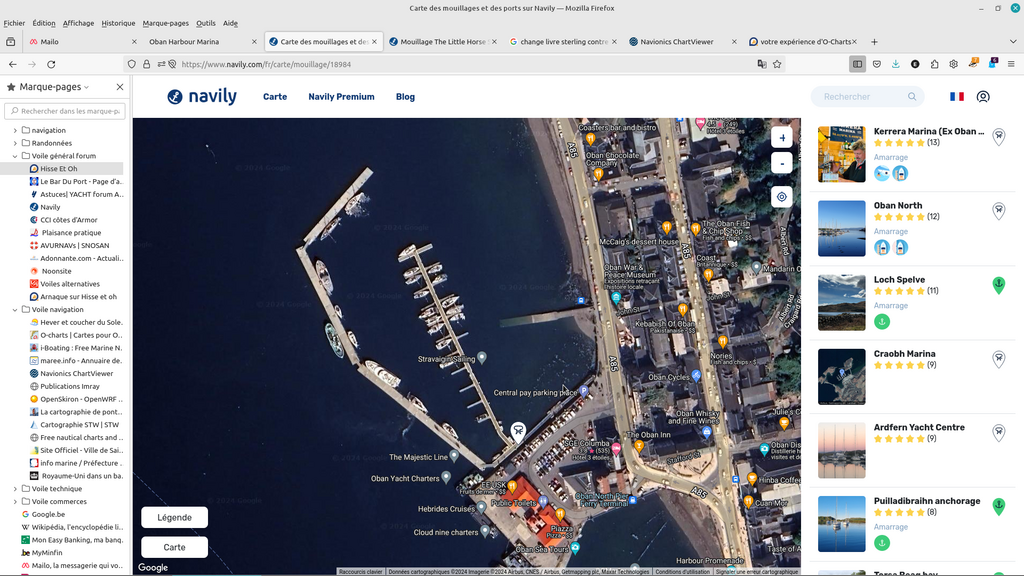Open the list all tabs chevron
Screen dimensions: 1024x576
tap(1013, 42)
